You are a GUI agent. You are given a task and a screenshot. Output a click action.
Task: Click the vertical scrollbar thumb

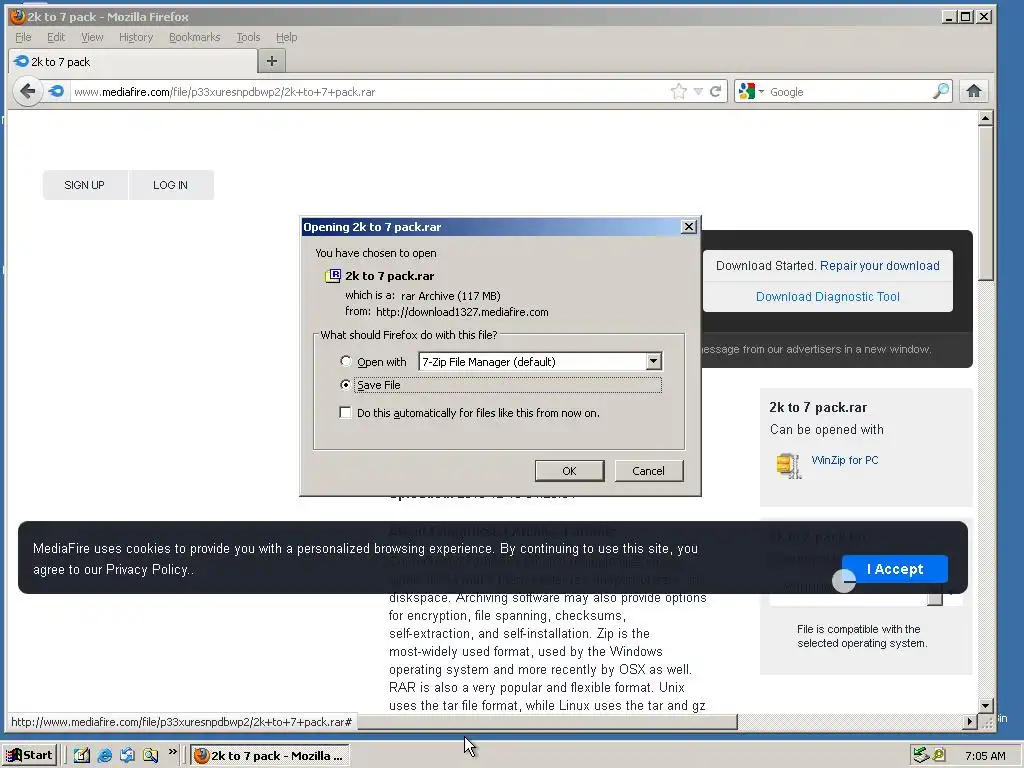point(986,204)
